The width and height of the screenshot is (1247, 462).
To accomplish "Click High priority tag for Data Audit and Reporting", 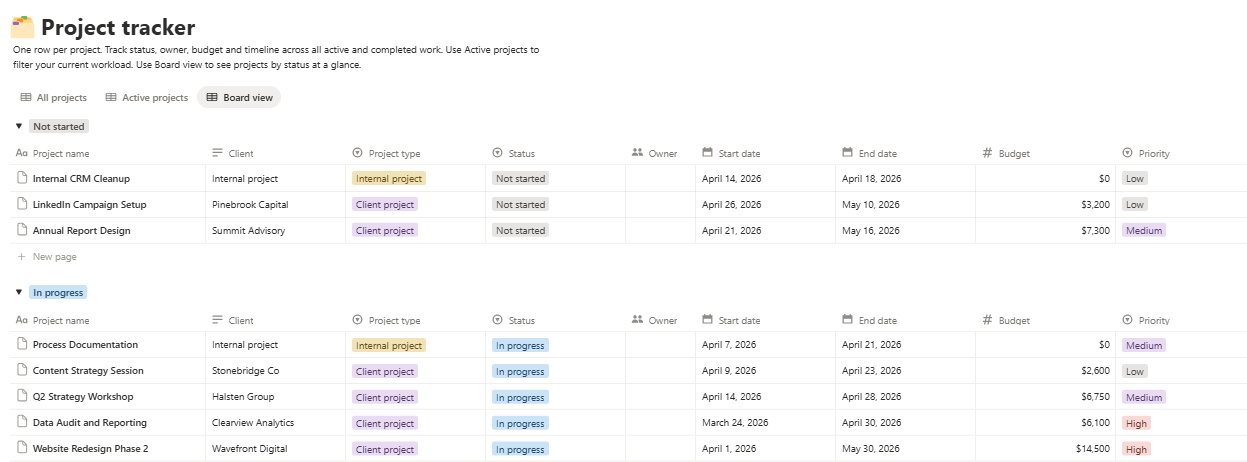I will (1136, 422).
